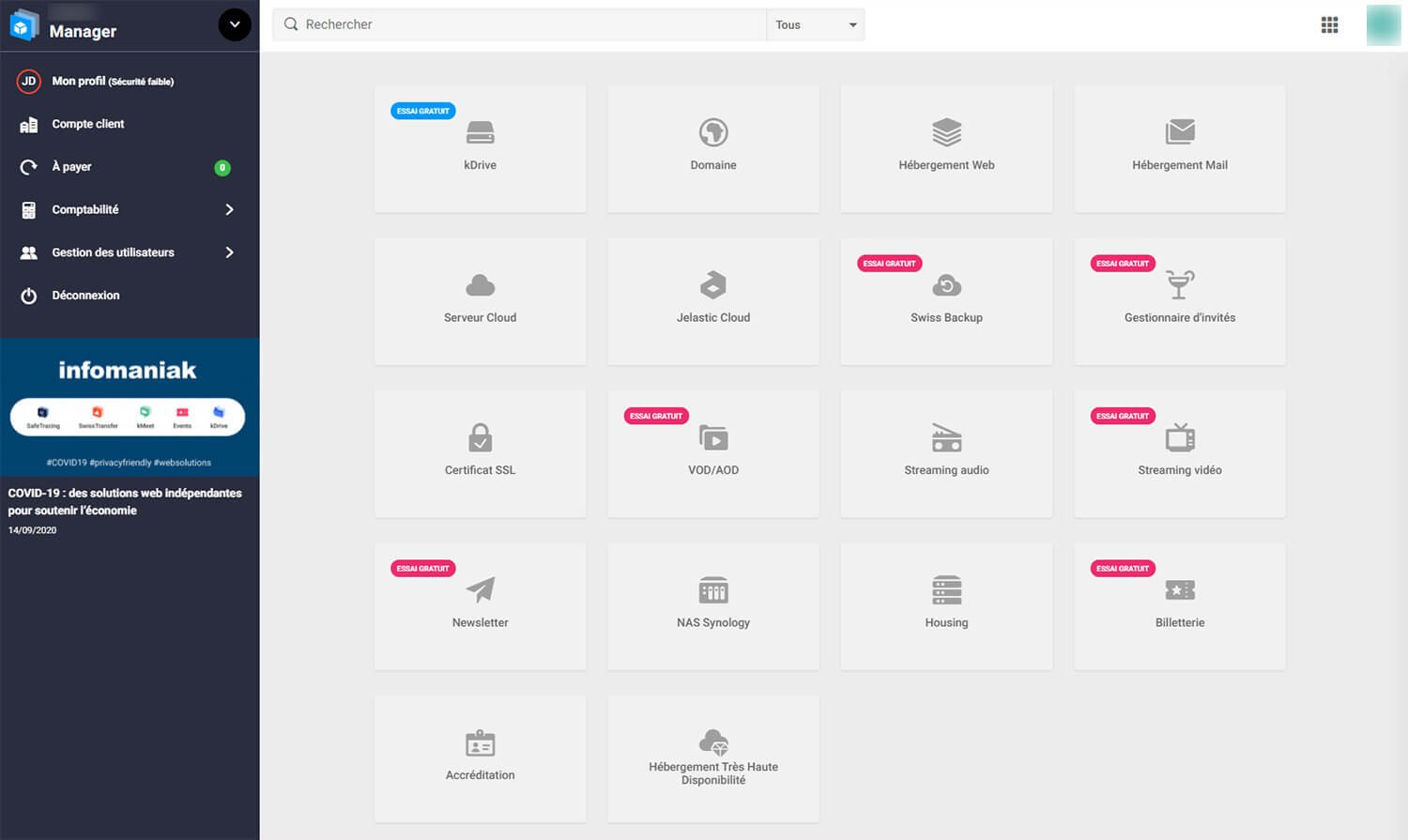Viewport: 1408px width, 840px height.
Task: Click the Newsletter Essai gratuit badge
Action: [x=423, y=569]
